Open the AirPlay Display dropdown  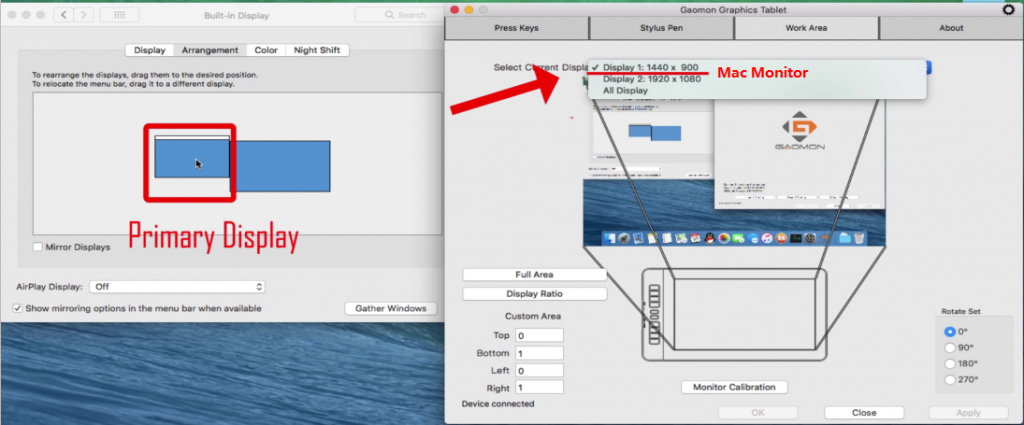pyautogui.click(x=177, y=287)
